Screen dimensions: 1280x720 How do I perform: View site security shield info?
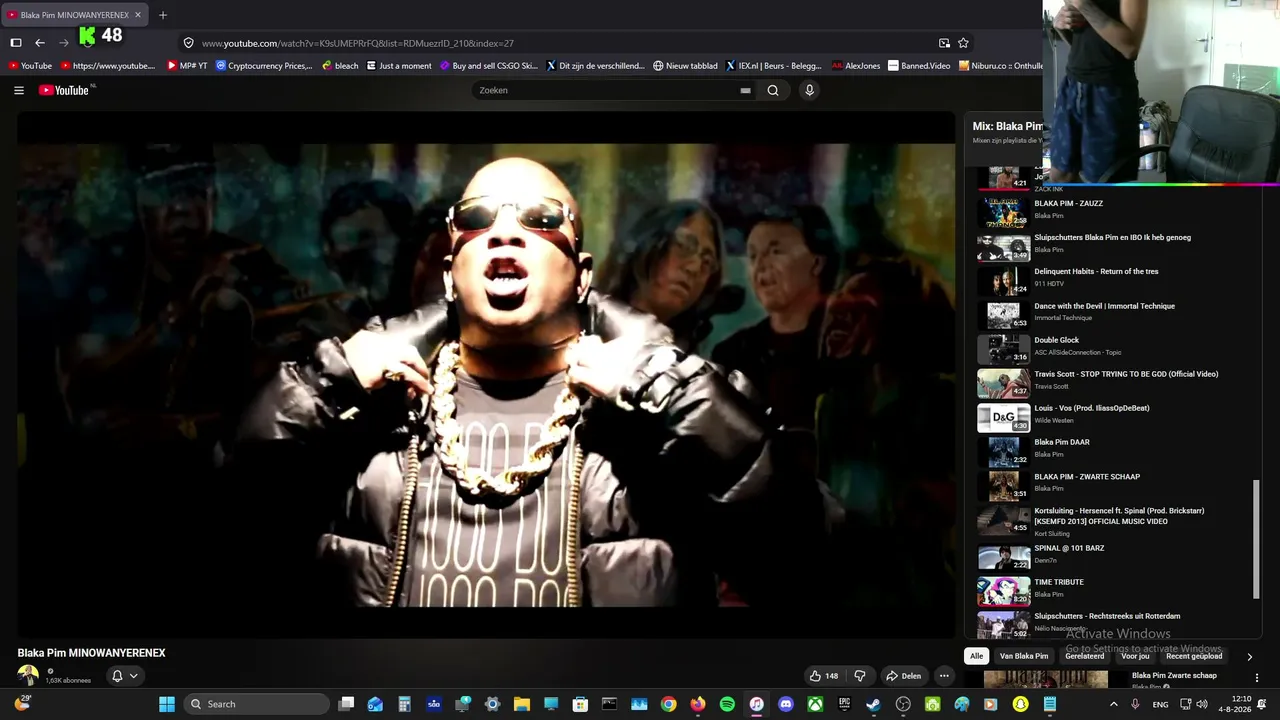pos(188,43)
